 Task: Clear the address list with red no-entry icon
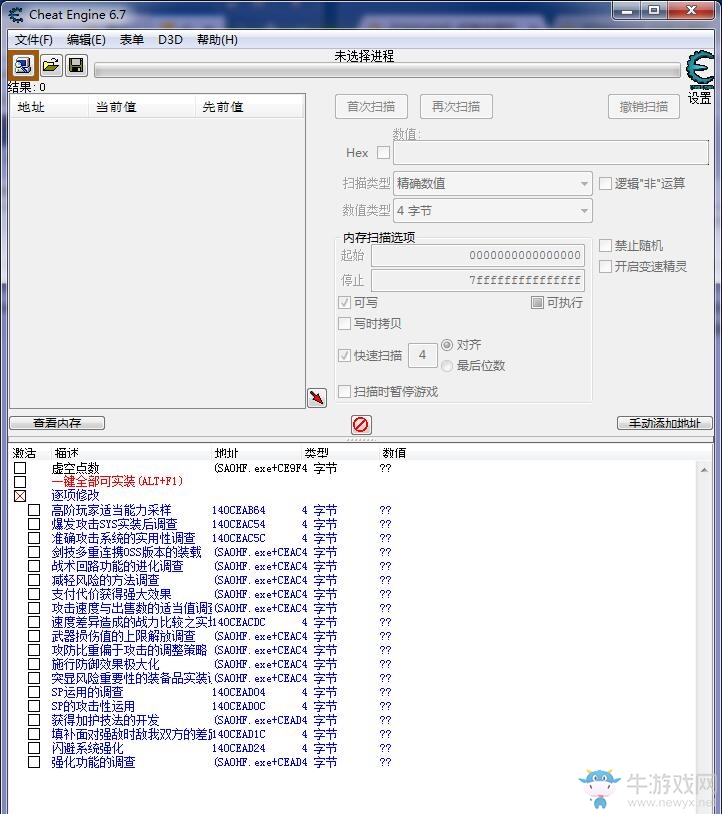361,425
